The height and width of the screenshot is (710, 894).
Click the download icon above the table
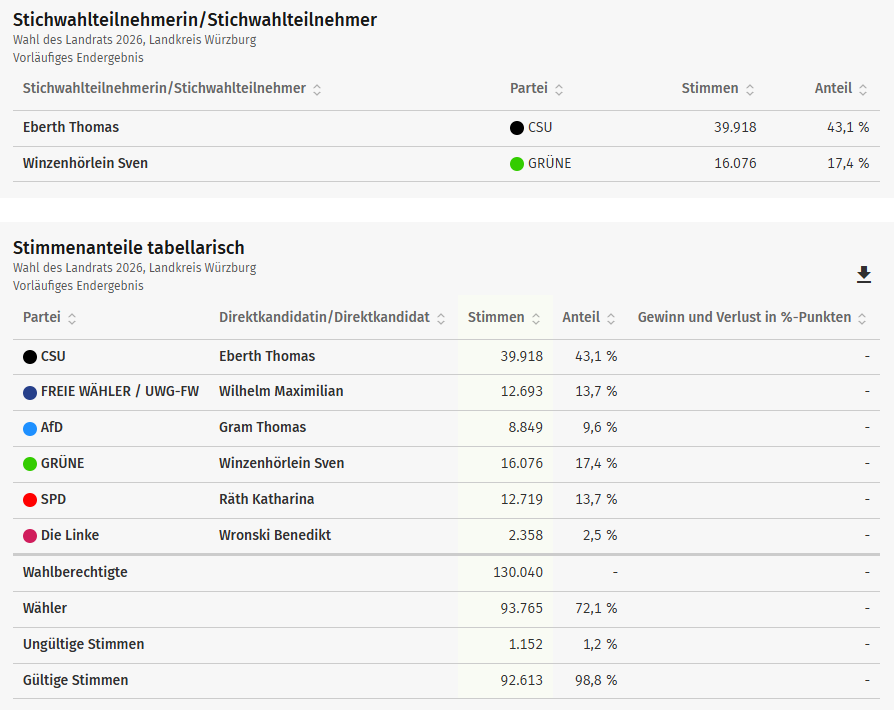[864, 275]
